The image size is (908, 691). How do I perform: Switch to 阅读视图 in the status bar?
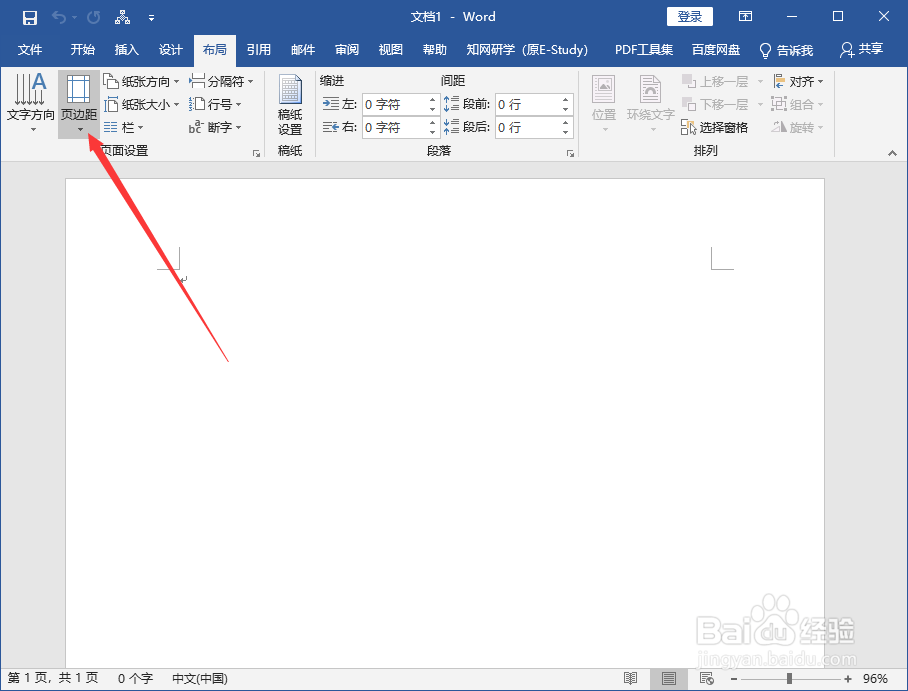point(630,677)
